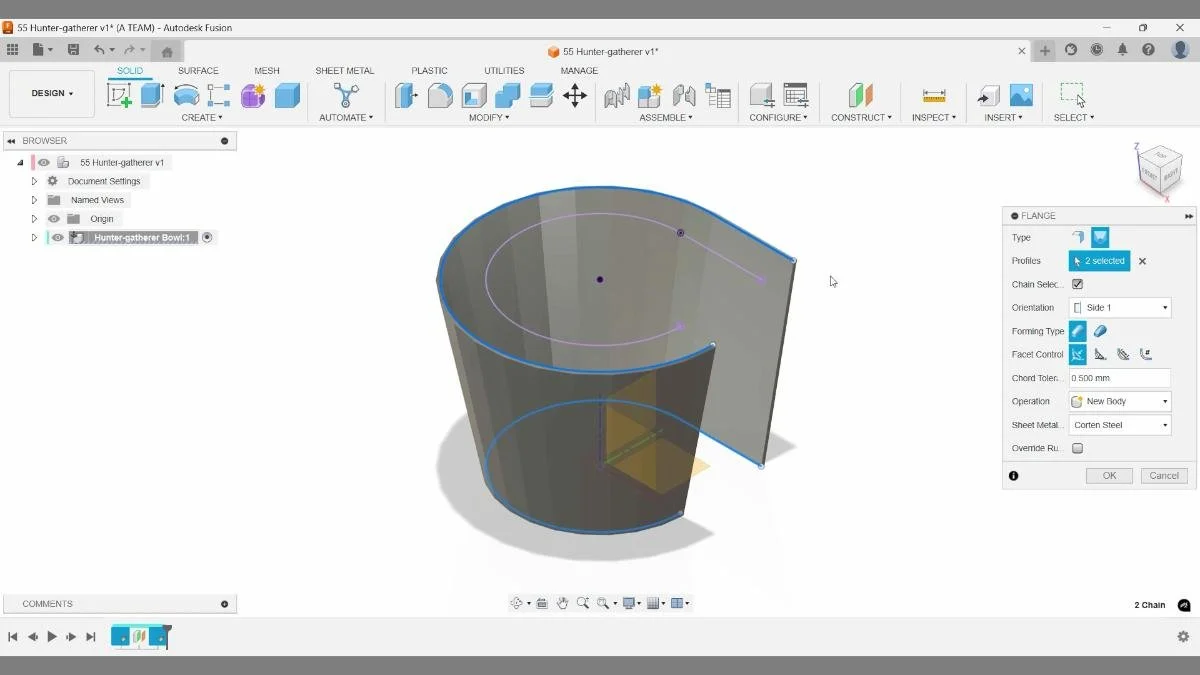1200x675 pixels.
Task: Open the Orientation dropdown showing Side 1
Action: click(x=1119, y=307)
